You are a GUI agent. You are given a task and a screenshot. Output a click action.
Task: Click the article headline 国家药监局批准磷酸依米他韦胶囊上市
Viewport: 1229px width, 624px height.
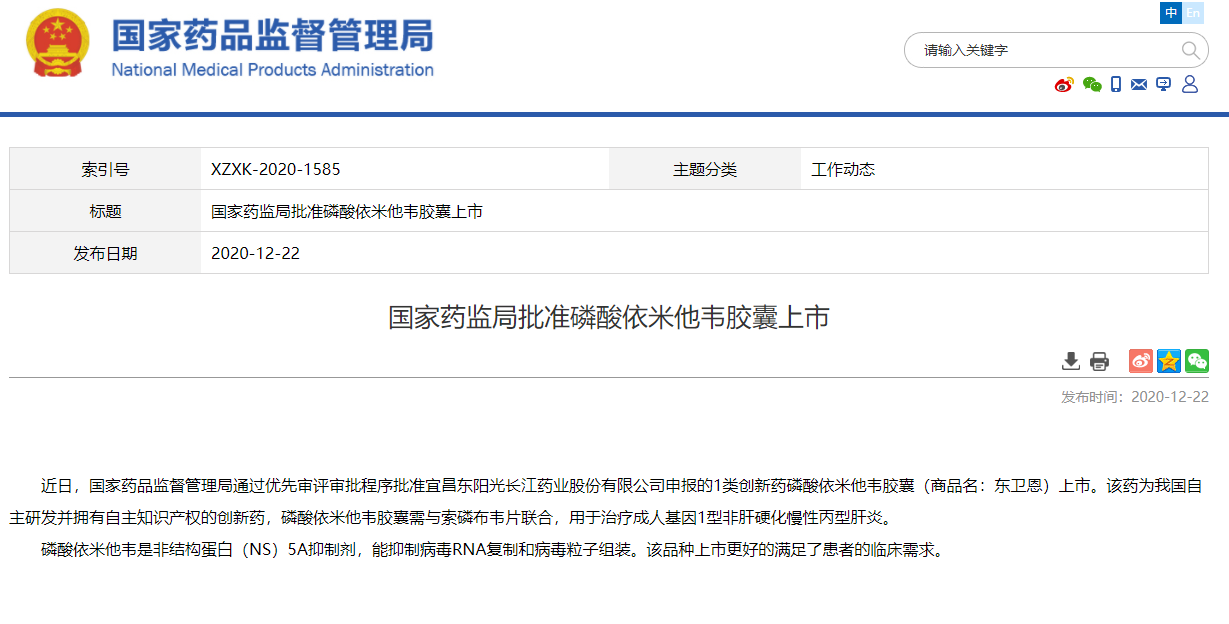[x=608, y=318]
